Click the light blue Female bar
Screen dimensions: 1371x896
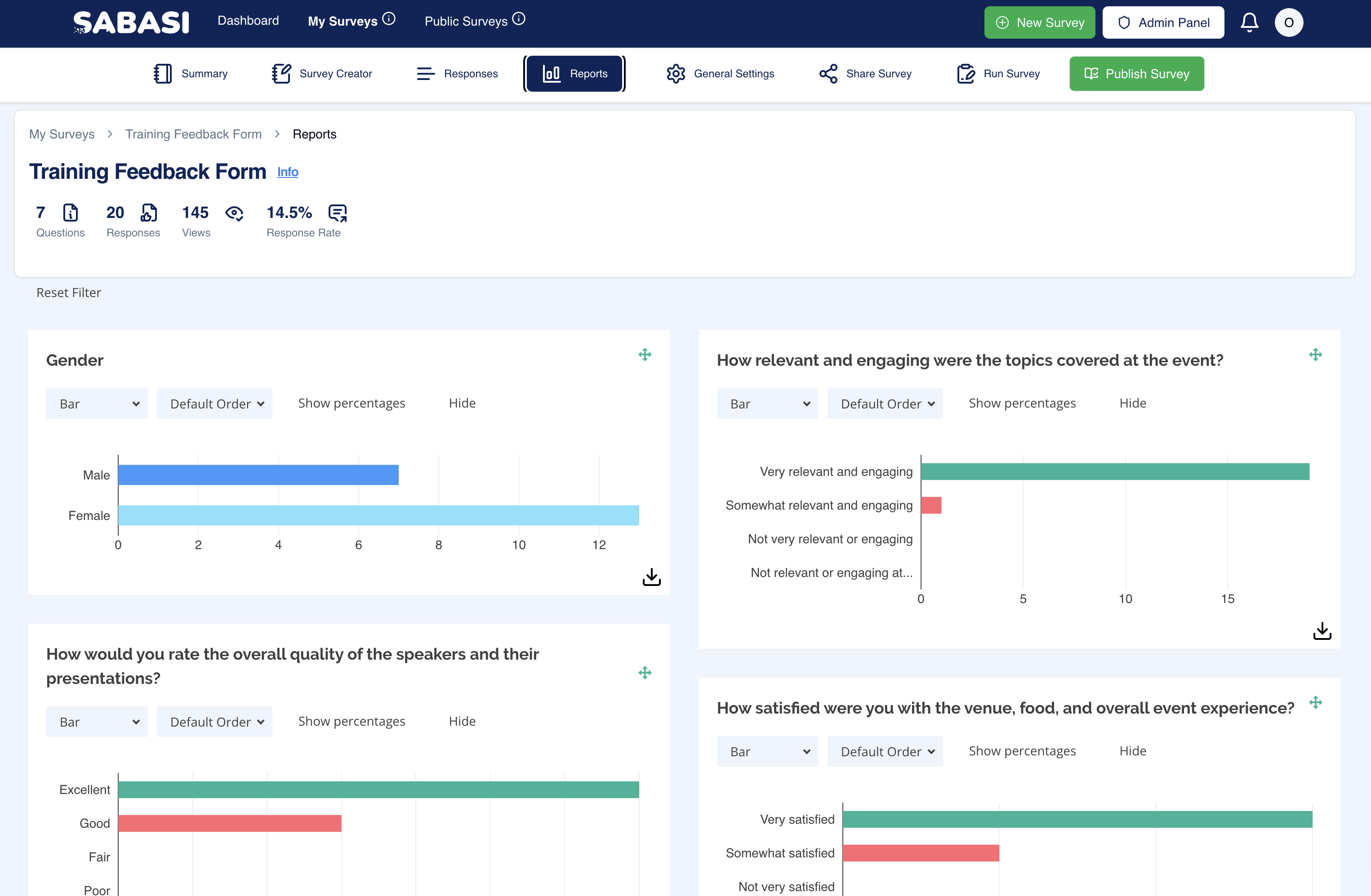click(378, 515)
